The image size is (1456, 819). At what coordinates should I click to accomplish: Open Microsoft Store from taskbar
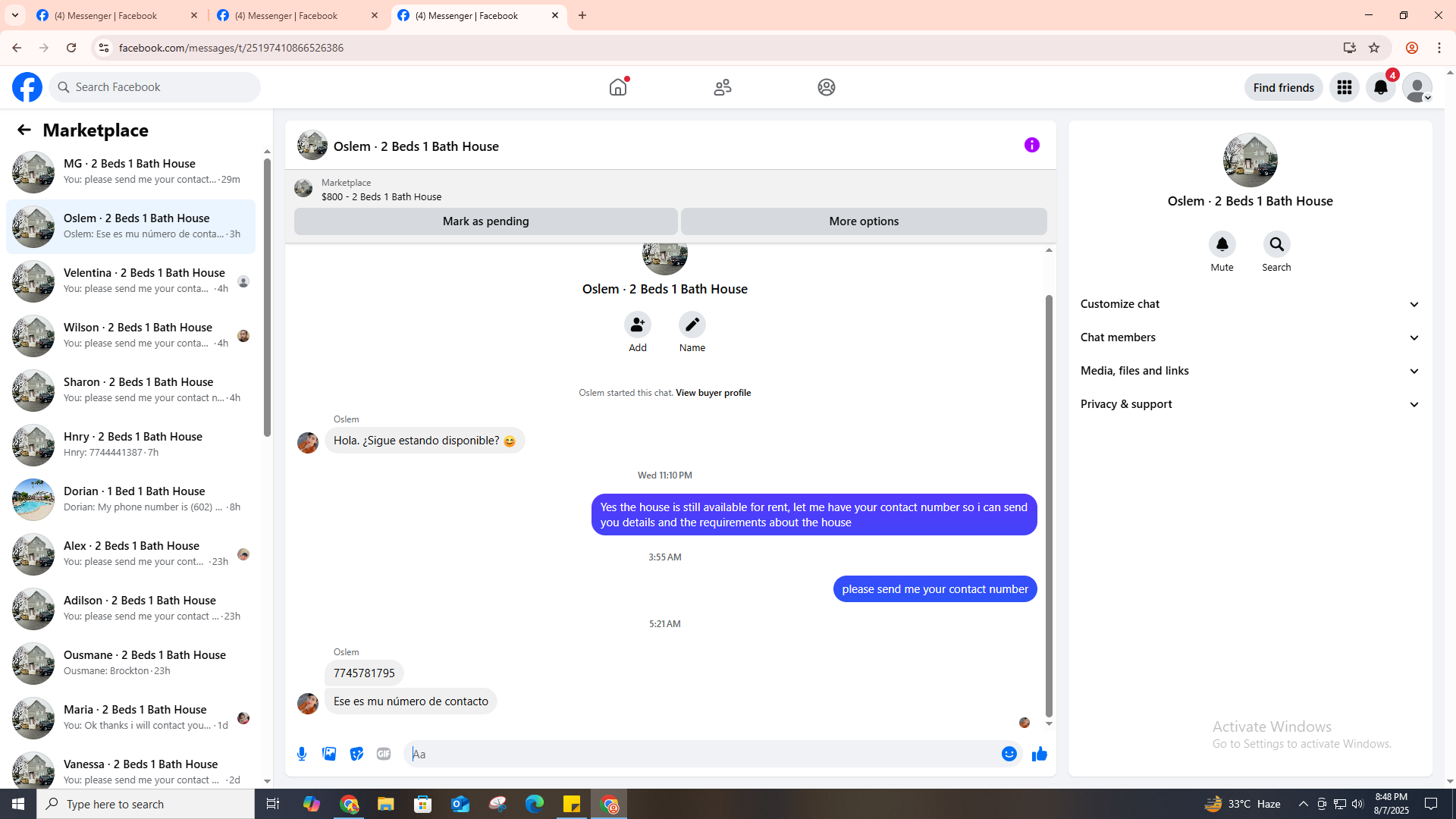coord(423,804)
